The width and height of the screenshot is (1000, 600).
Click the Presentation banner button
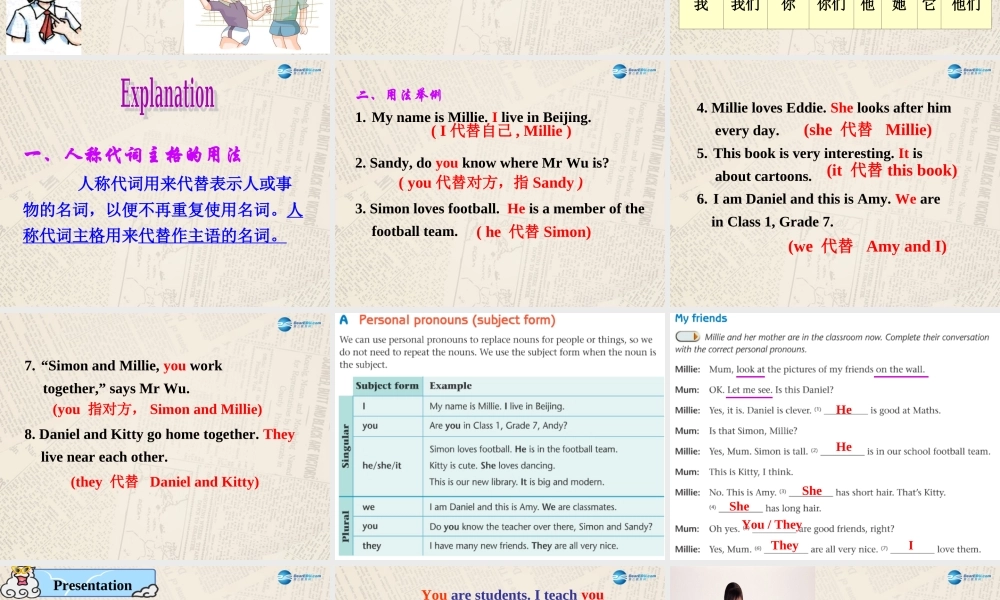click(93, 585)
